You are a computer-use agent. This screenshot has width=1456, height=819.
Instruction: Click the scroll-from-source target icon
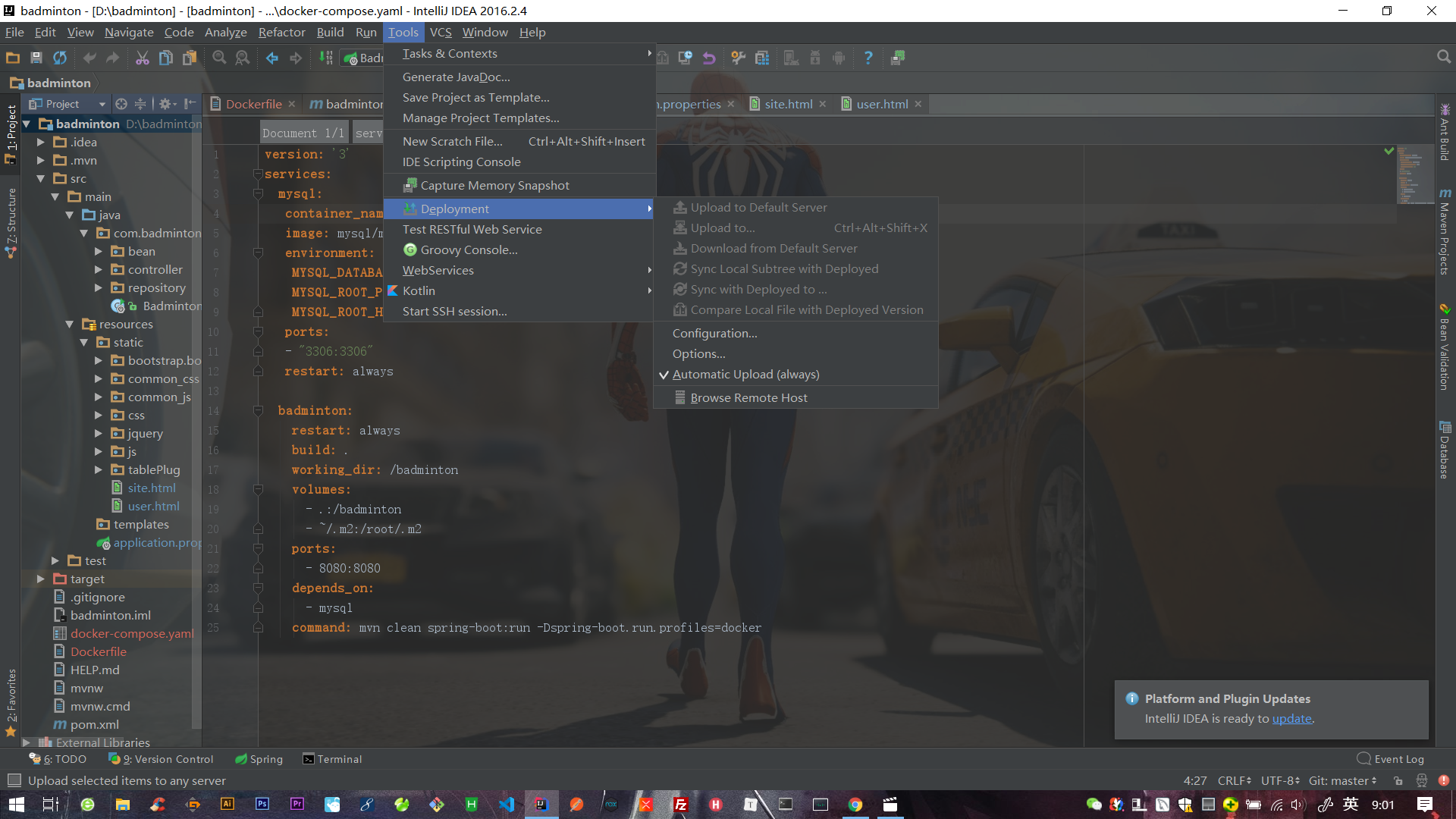(121, 104)
